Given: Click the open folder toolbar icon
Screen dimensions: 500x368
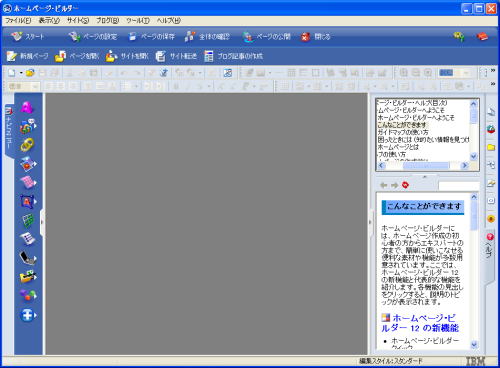Looking at the screenshot, I should [x=30, y=73].
